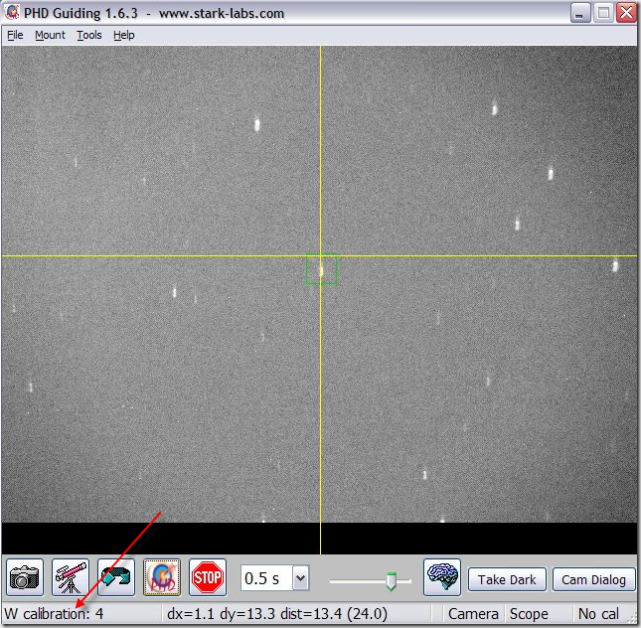Image resolution: width=641 pixels, height=628 pixels.
Task: Click the Camera status bar field
Action: pyautogui.click(x=473, y=613)
